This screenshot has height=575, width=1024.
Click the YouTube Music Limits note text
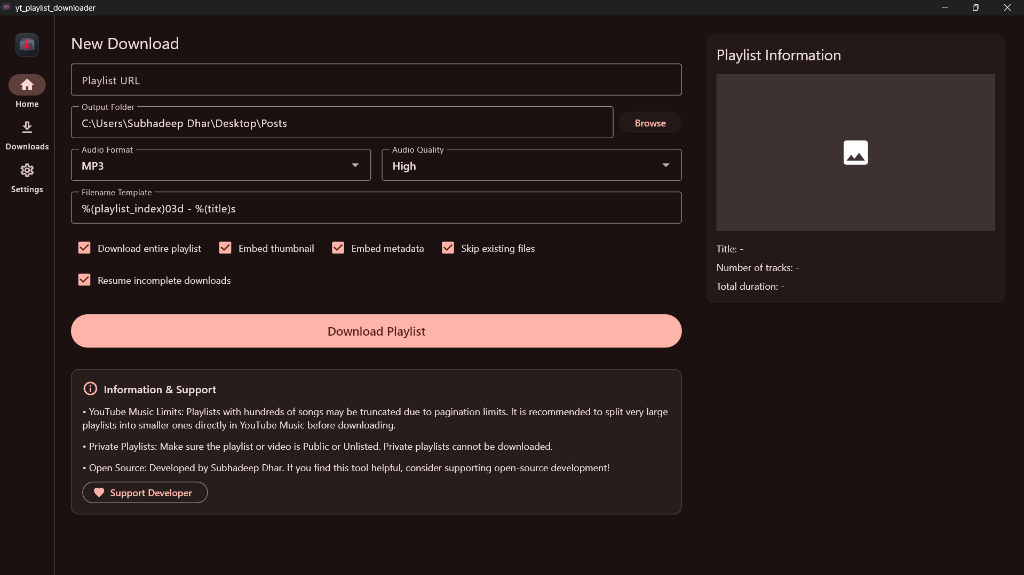pyautogui.click(x=375, y=418)
